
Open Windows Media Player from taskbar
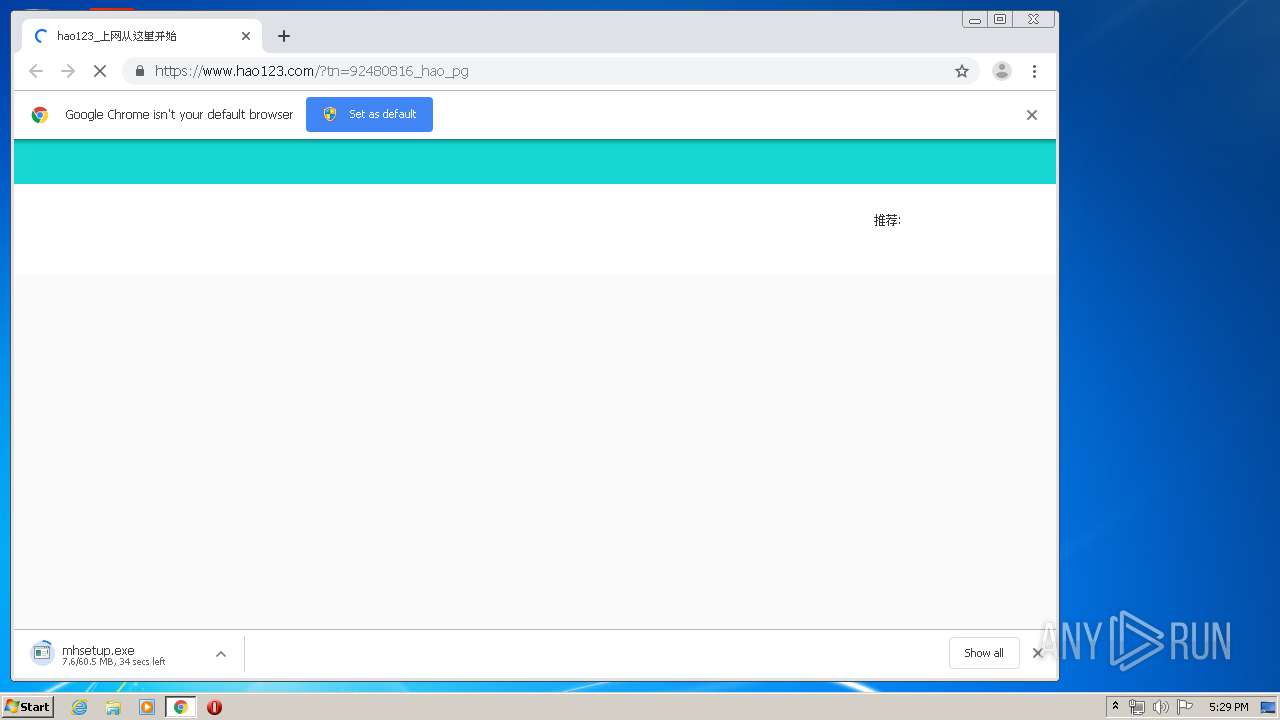147,707
